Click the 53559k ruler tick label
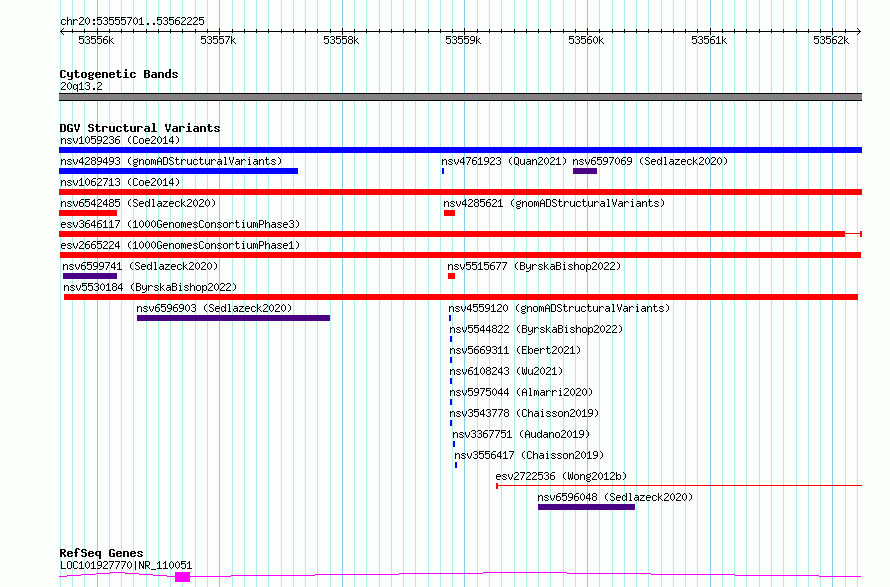 click(x=463, y=40)
